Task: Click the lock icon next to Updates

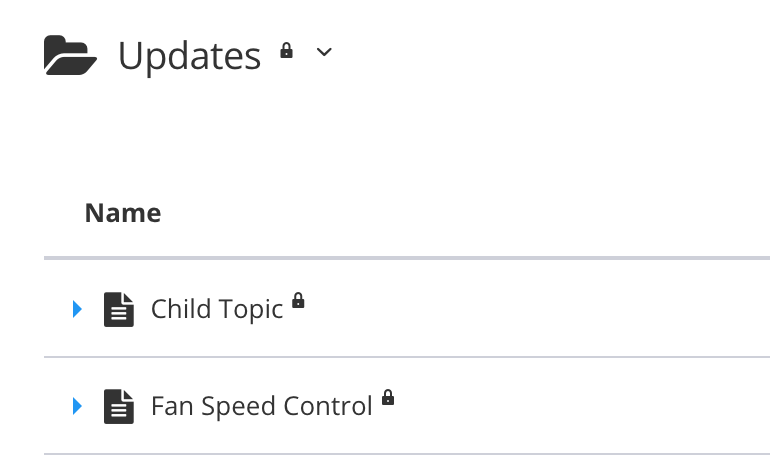Action: click(287, 50)
